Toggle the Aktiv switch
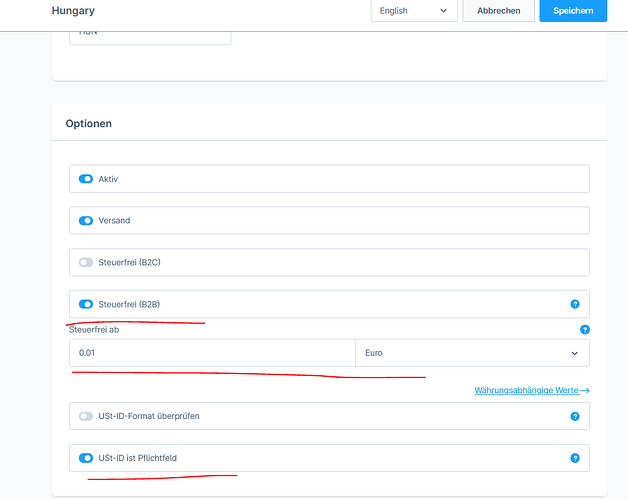Viewport: 628px width, 499px height. click(86, 179)
